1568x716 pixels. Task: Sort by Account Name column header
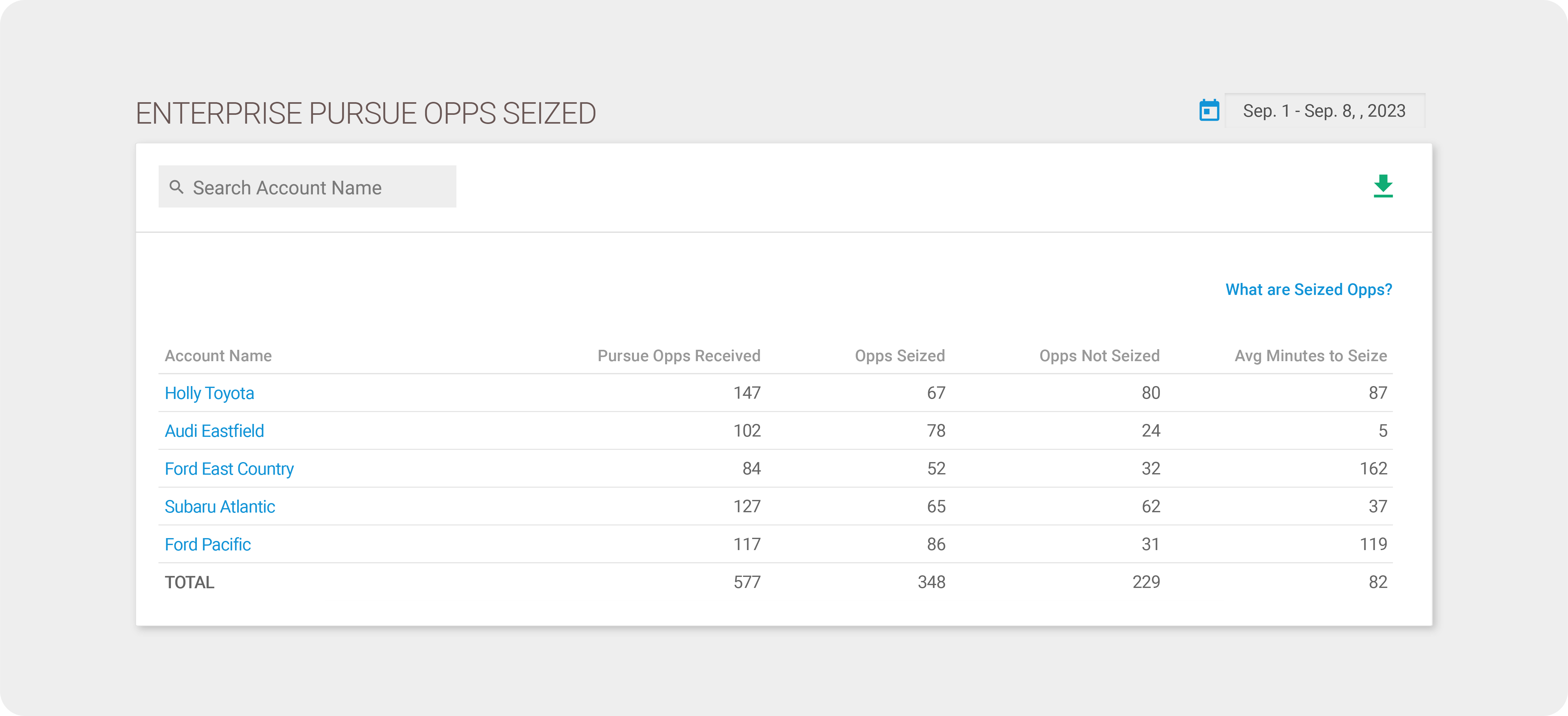click(218, 355)
